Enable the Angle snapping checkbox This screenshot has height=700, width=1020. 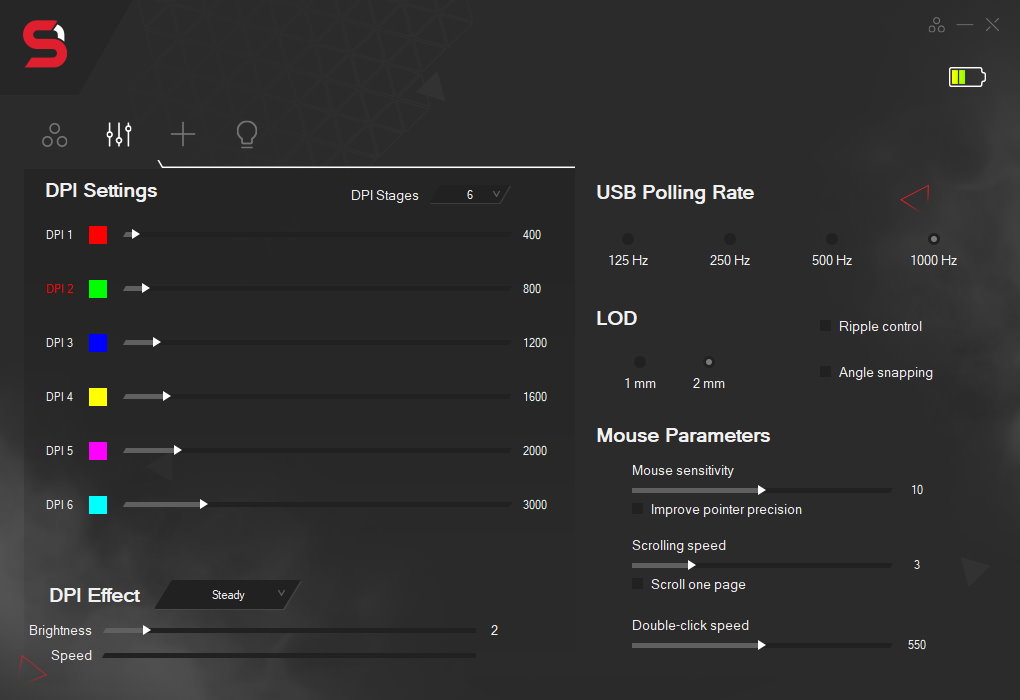(x=826, y=372)
